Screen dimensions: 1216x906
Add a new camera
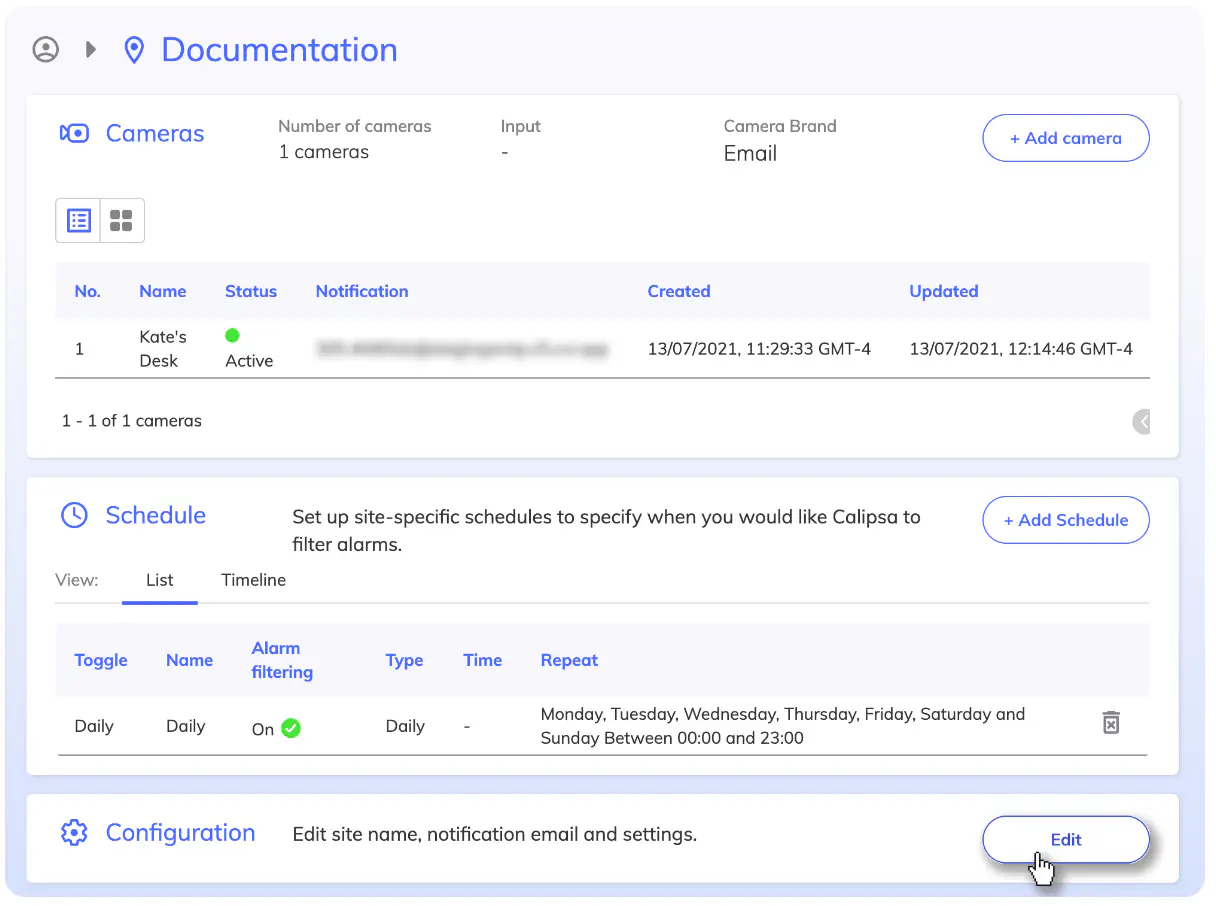[x=1065, y=138]
